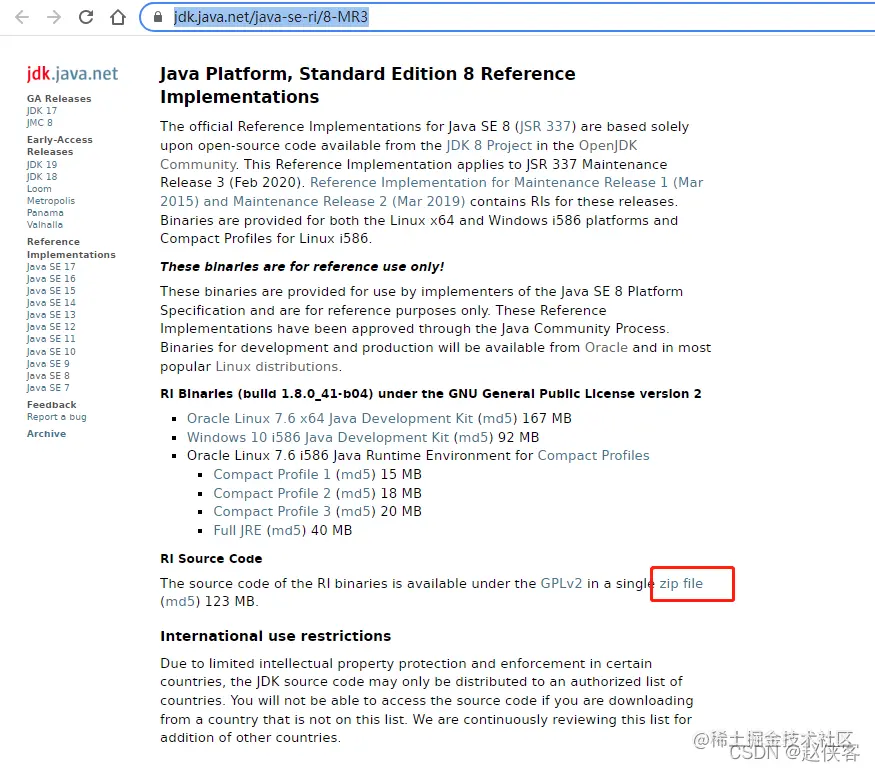Open the Oracle link in paragraph
Viewport: 875px width, 771px height.
tap(606, 348)
